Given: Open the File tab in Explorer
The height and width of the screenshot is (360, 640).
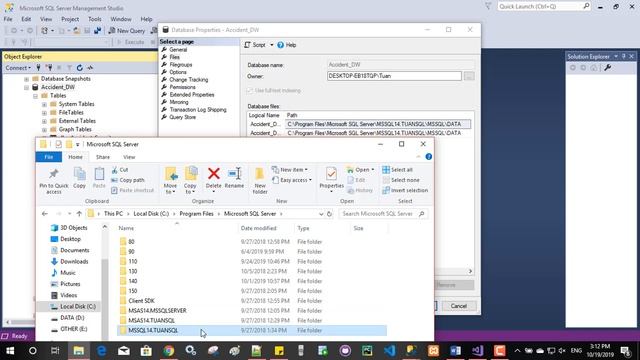Looking at the screenshot, I should 49,157.
